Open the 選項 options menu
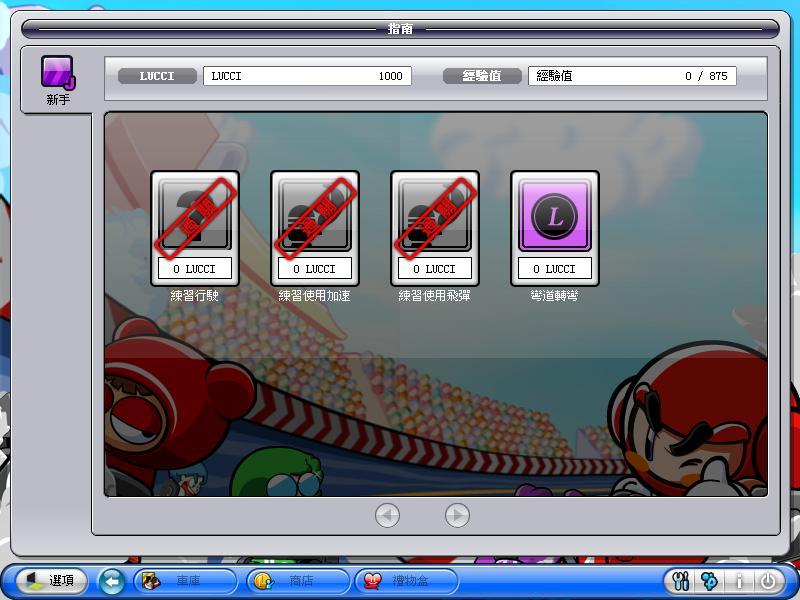 pos(51,581)
